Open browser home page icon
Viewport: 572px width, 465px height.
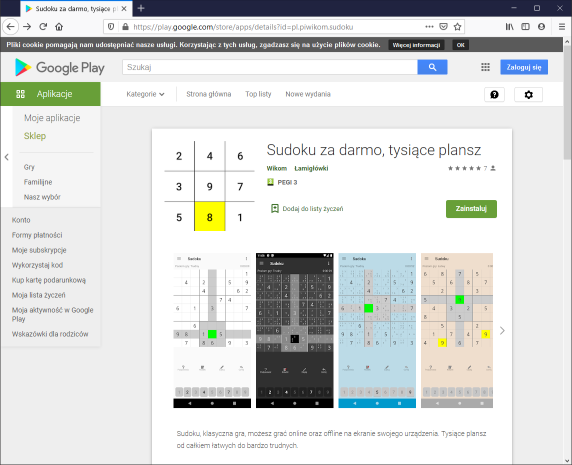click(x=59, y=27)
